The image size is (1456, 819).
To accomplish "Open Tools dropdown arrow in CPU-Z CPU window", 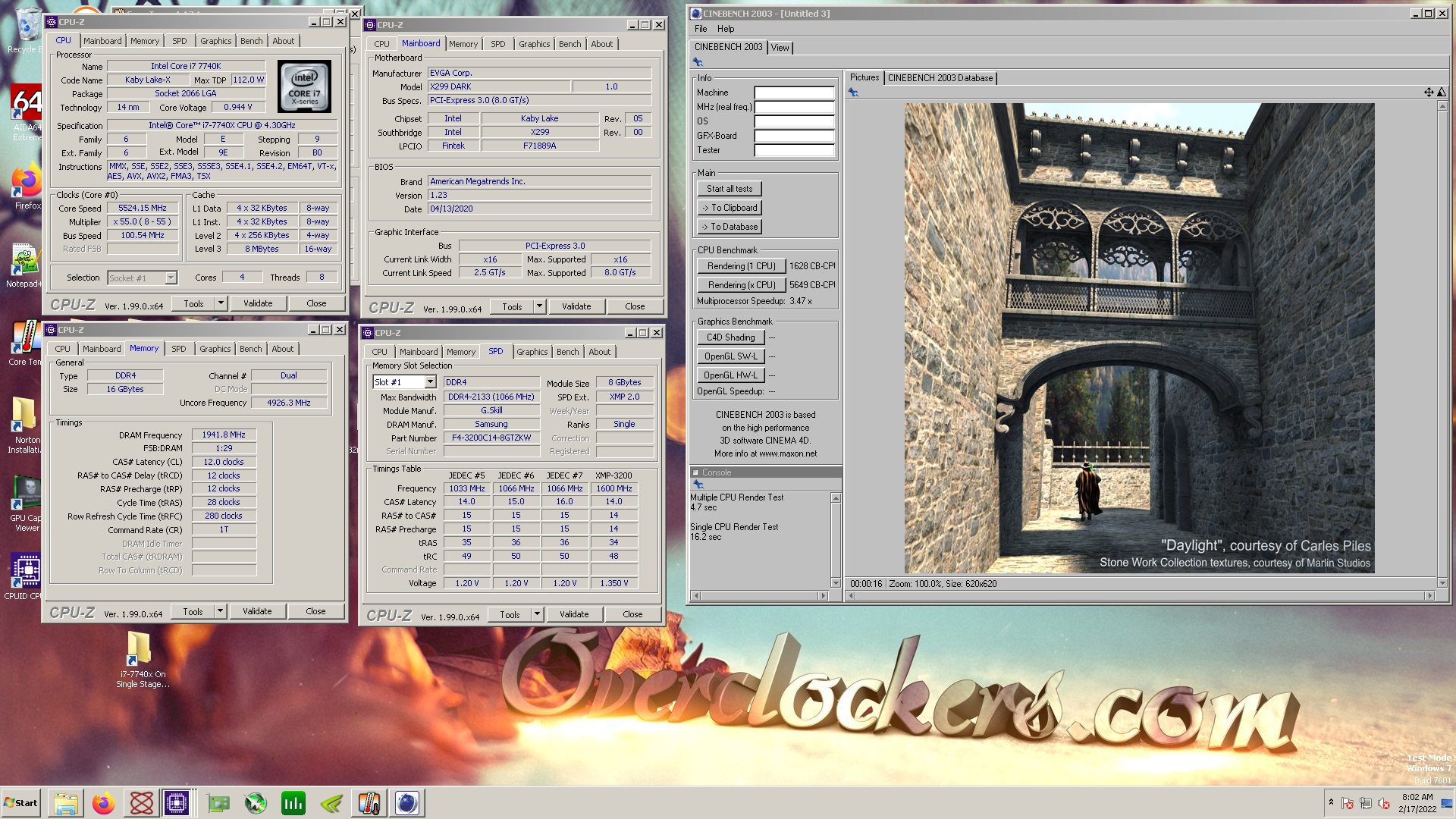I will 221,303.
